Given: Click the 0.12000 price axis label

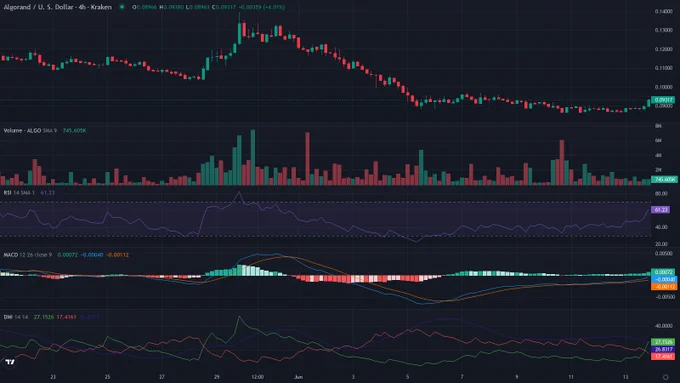Looking at the screenshot, I should (x=664, y=49).
